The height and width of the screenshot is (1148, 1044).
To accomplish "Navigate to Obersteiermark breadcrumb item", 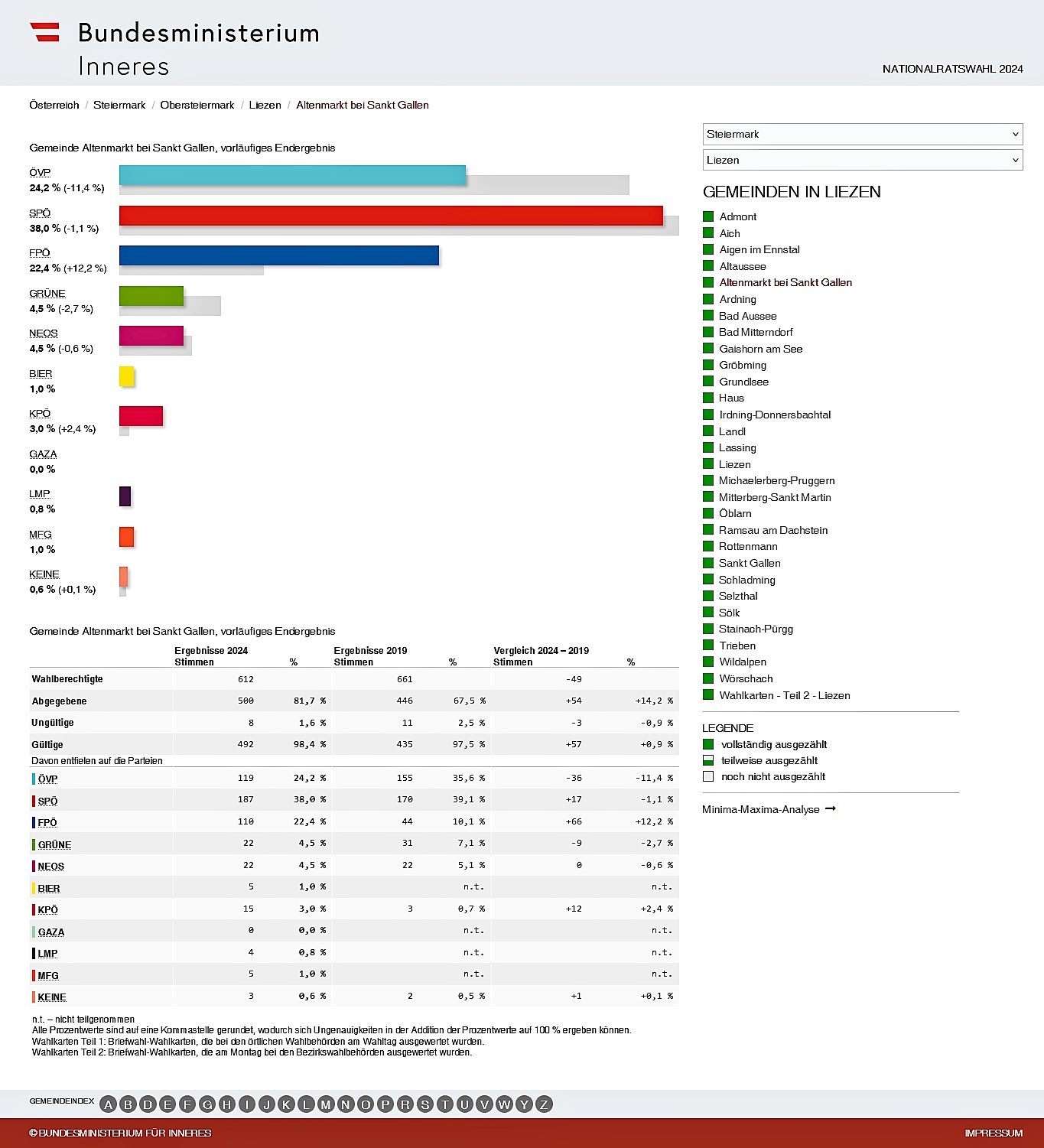I will (197, 105).
